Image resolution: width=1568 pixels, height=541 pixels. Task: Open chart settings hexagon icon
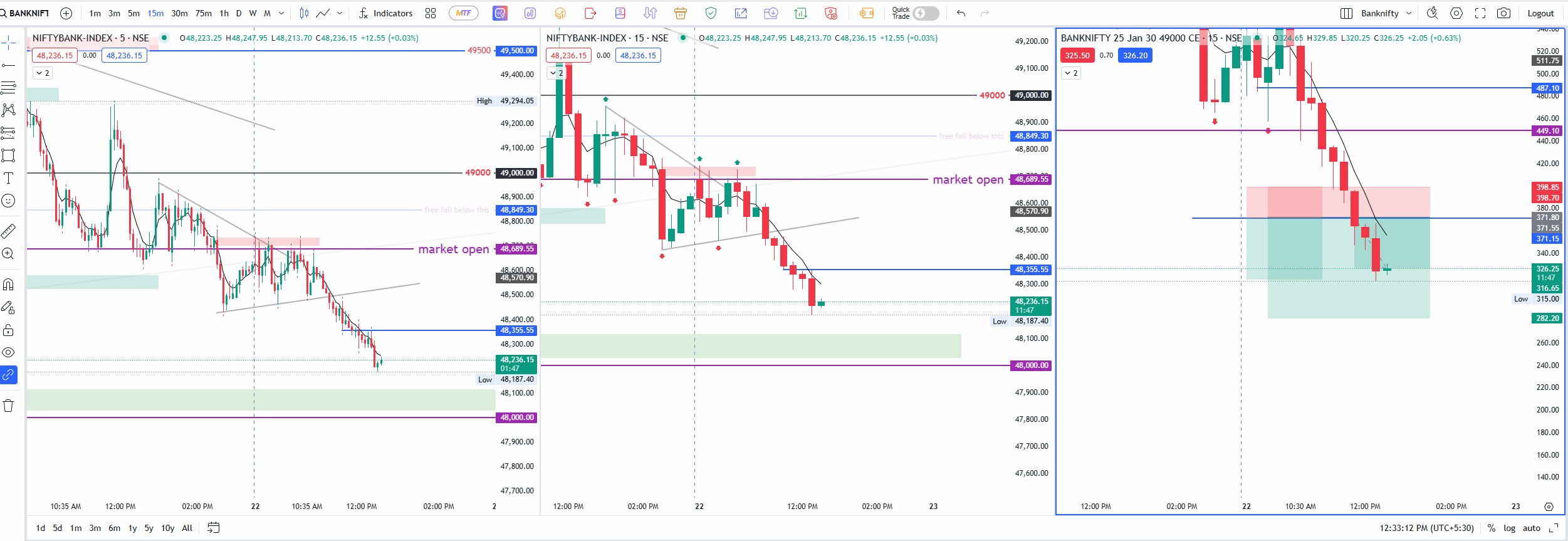point(1456,13)
